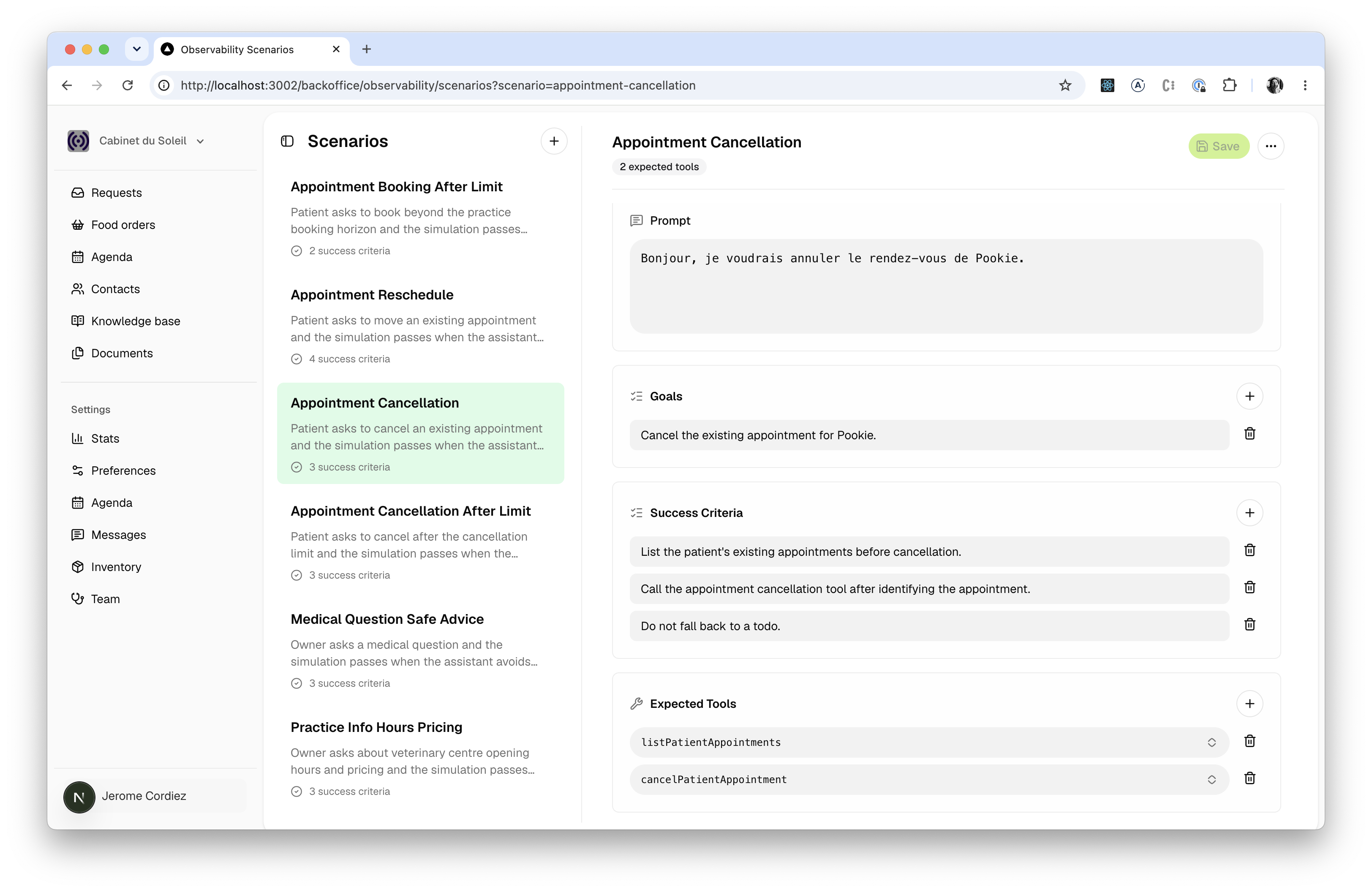Close the Observability Scenarios tab
This screenshot has width=1372, height=892.
click(x=336, y=49)
